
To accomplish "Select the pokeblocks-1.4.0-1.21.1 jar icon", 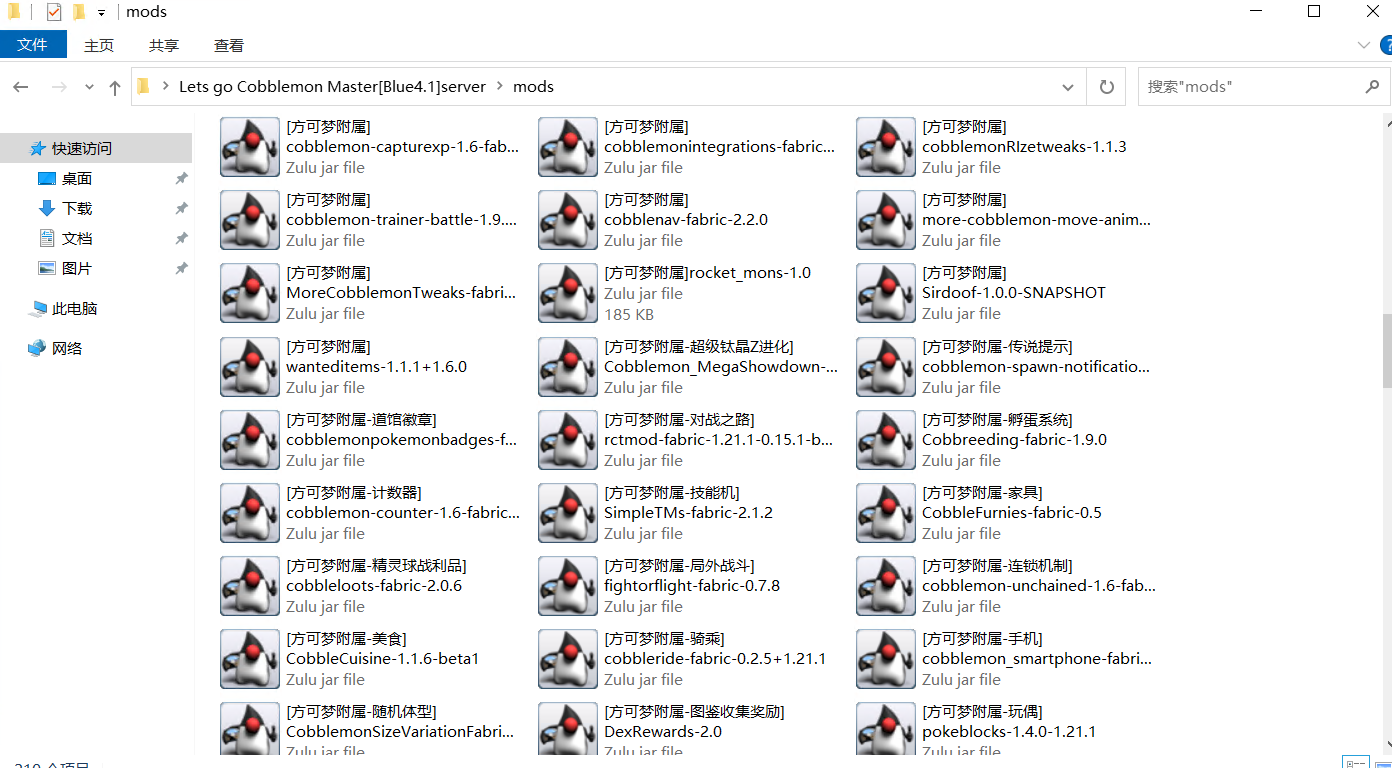I will pos(886,727).
